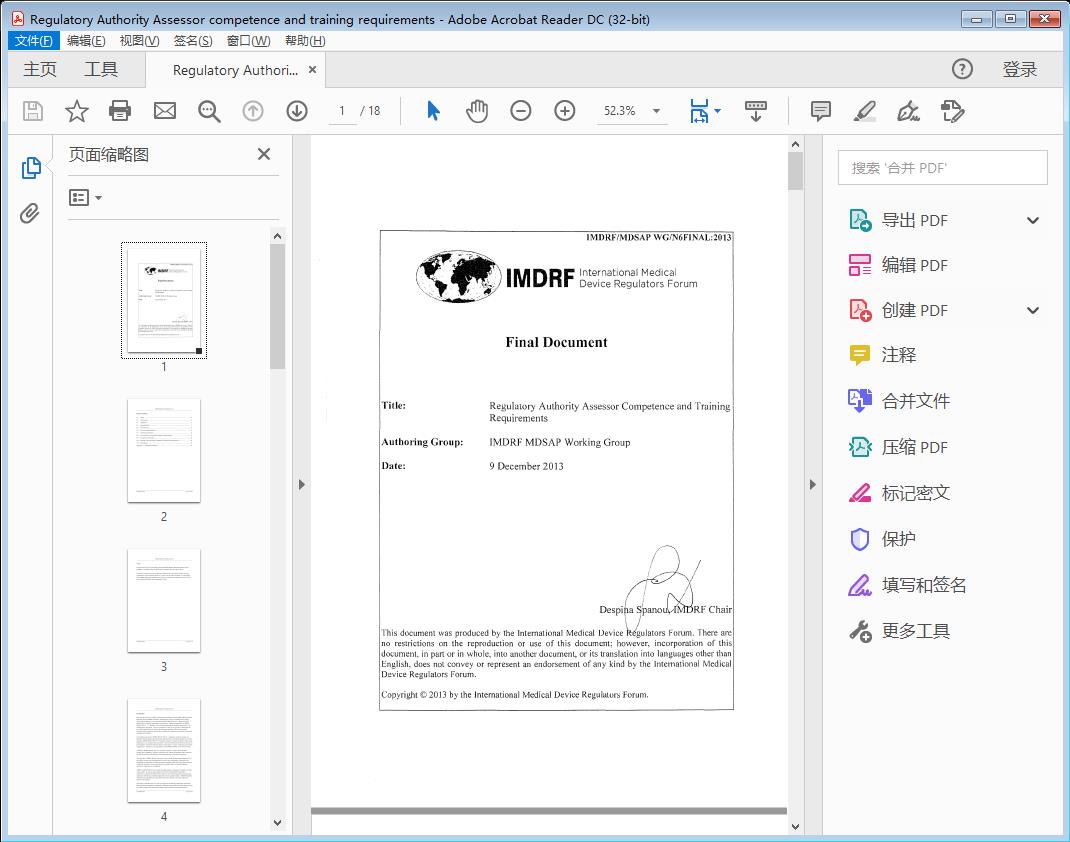Viewport: 1070px width, 842px height.
Task: Add a sticky note comment
Action: tap(821, 111)
